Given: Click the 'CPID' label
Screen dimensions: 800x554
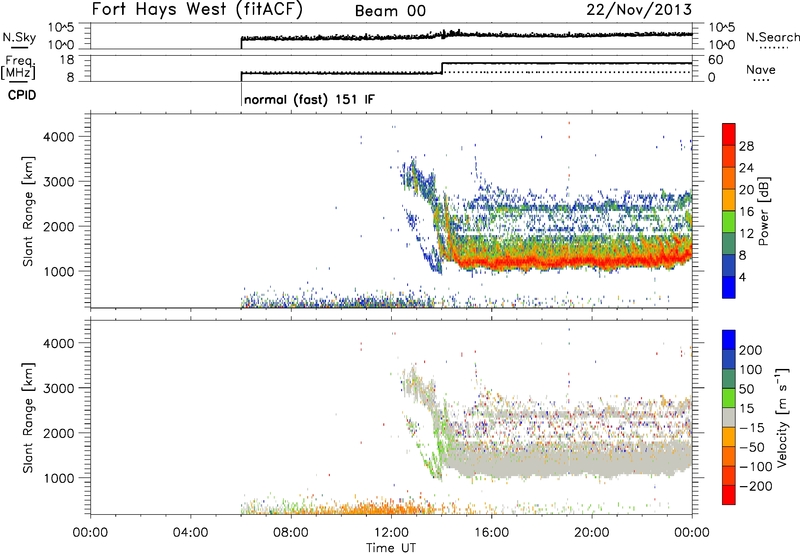Looking at the screenshot, I should point(22,95).
